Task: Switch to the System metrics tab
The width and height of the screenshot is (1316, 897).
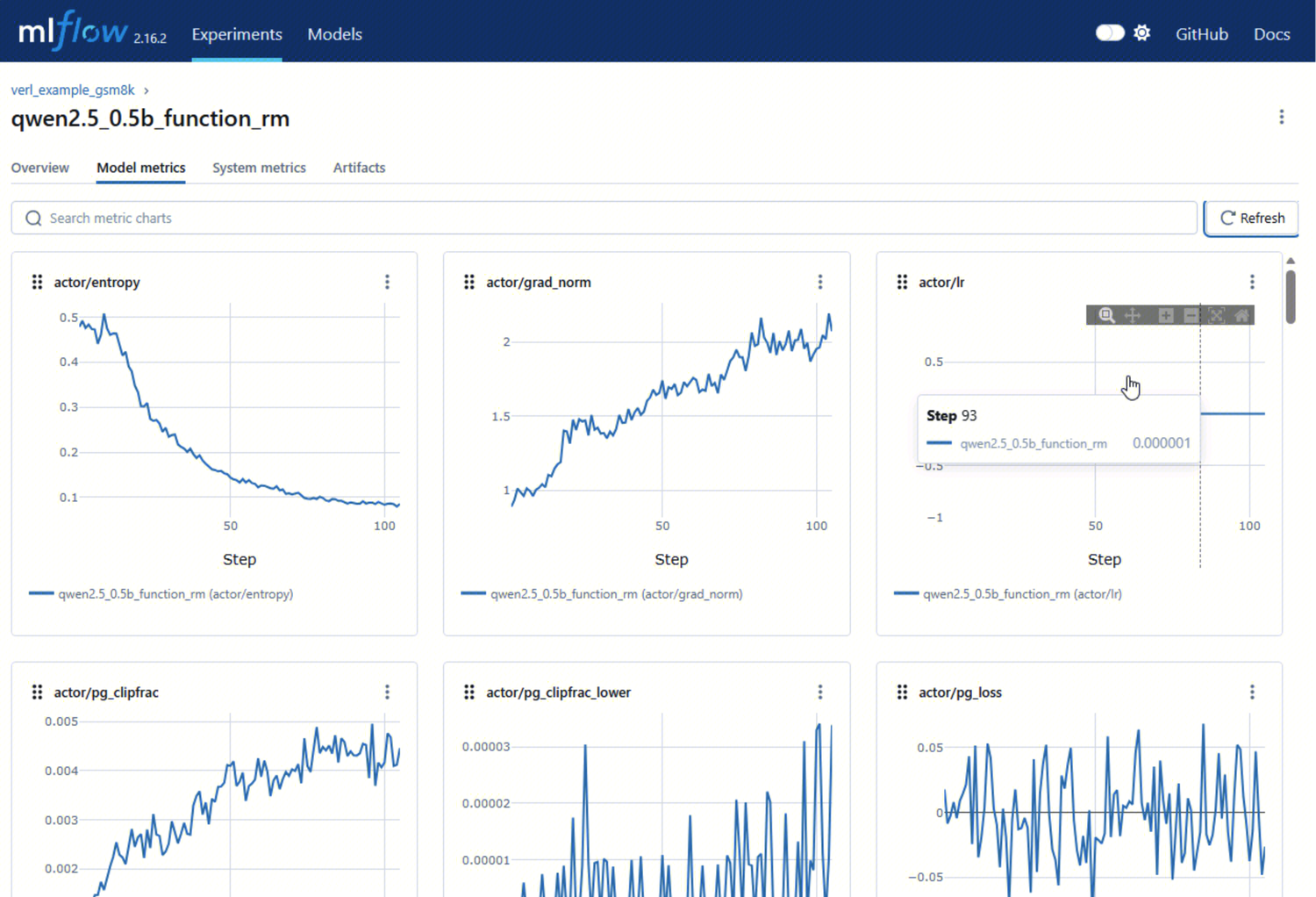Action: pos(259,168)
